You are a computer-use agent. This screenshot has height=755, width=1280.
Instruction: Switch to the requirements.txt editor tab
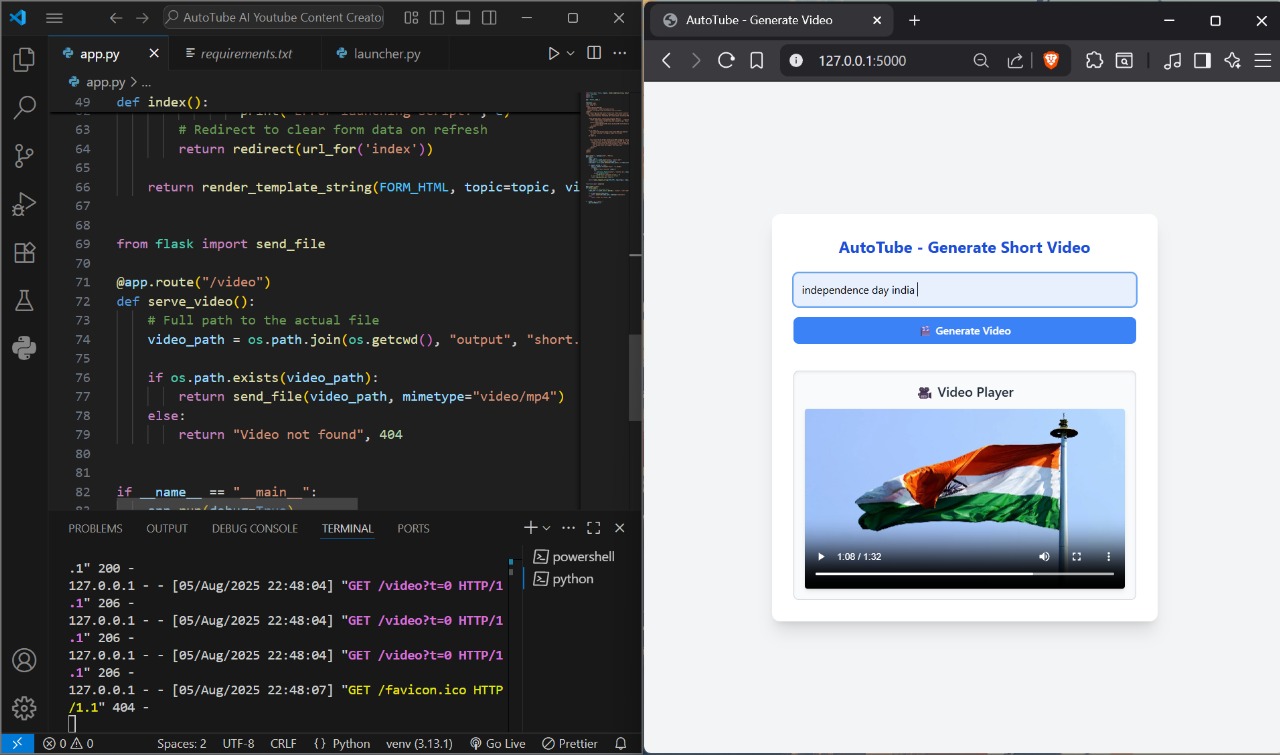tap(246, 53)
